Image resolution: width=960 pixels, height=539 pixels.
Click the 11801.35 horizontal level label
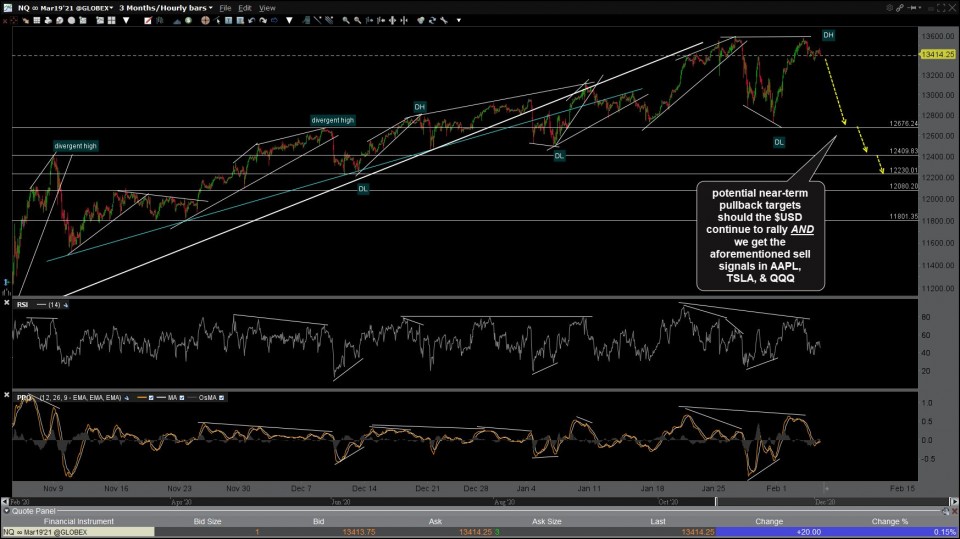(x=904, y=216)
